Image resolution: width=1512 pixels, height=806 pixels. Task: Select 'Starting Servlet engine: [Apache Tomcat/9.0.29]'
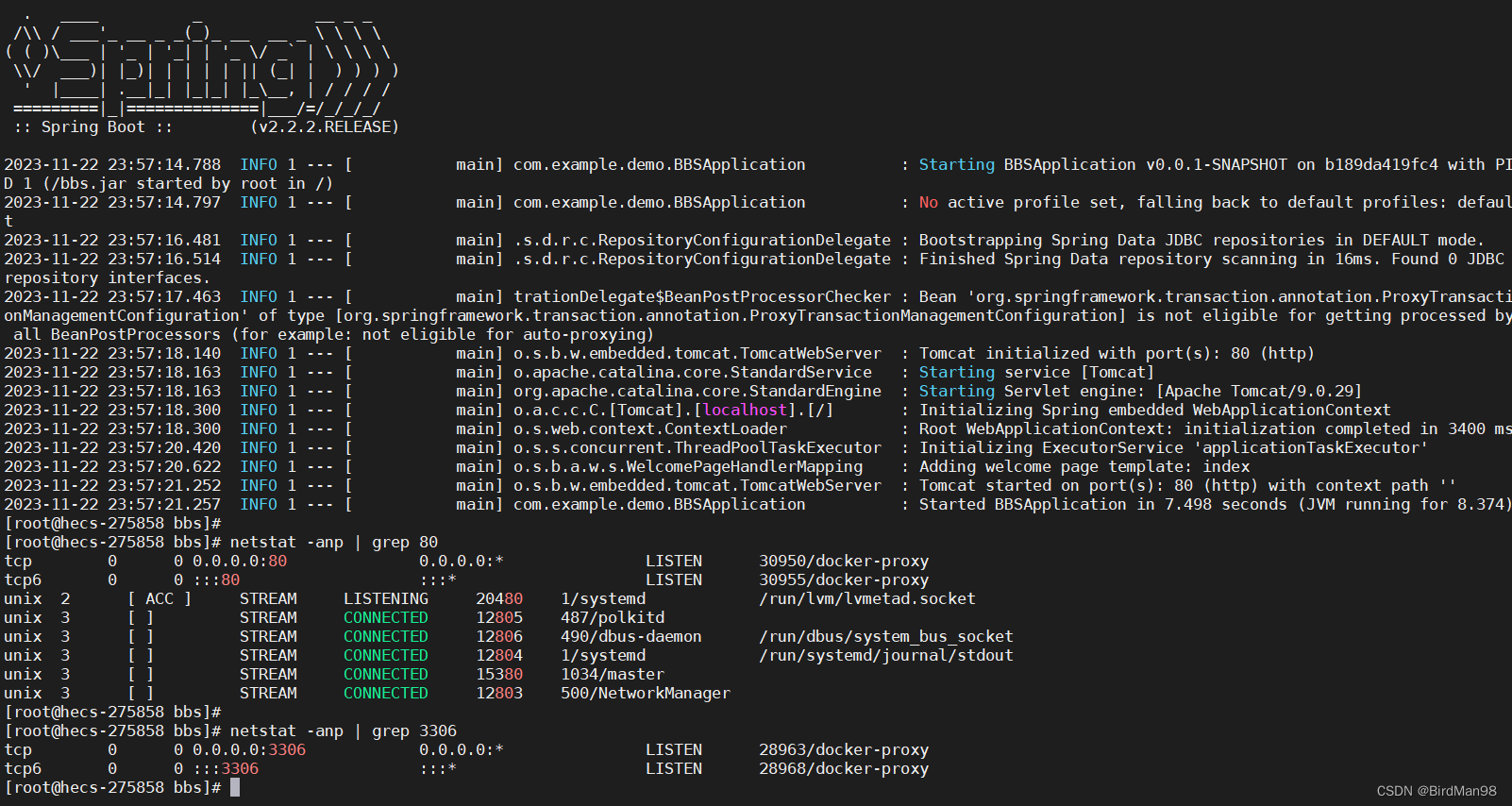click(x=1141, y=391)
